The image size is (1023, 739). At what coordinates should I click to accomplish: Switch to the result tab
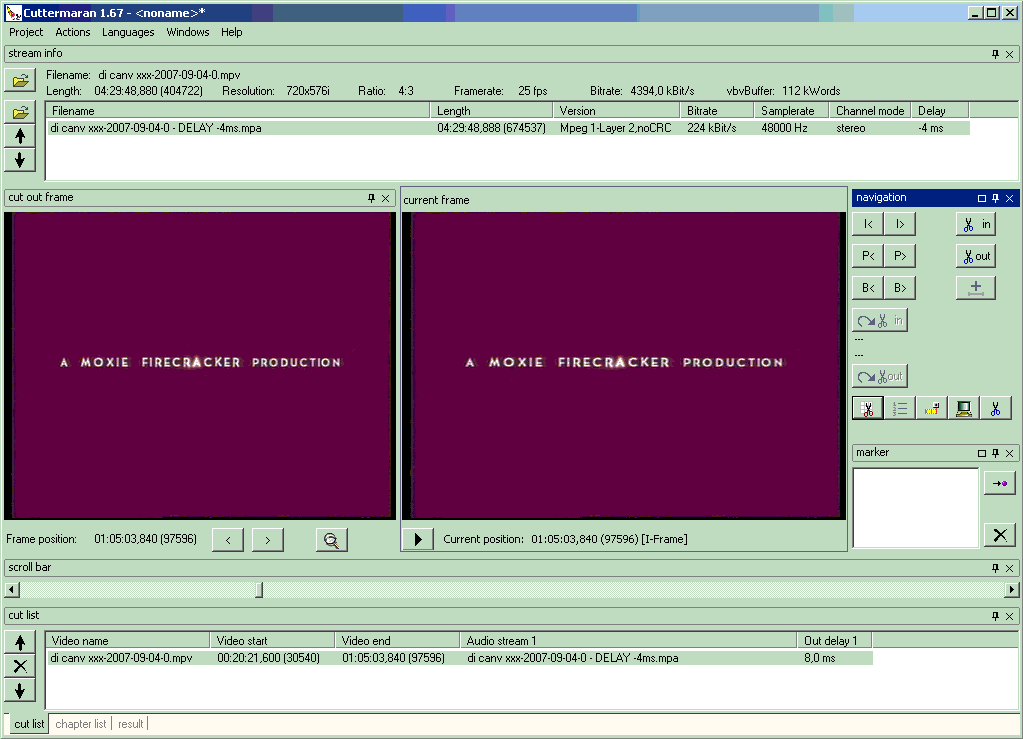130,724
